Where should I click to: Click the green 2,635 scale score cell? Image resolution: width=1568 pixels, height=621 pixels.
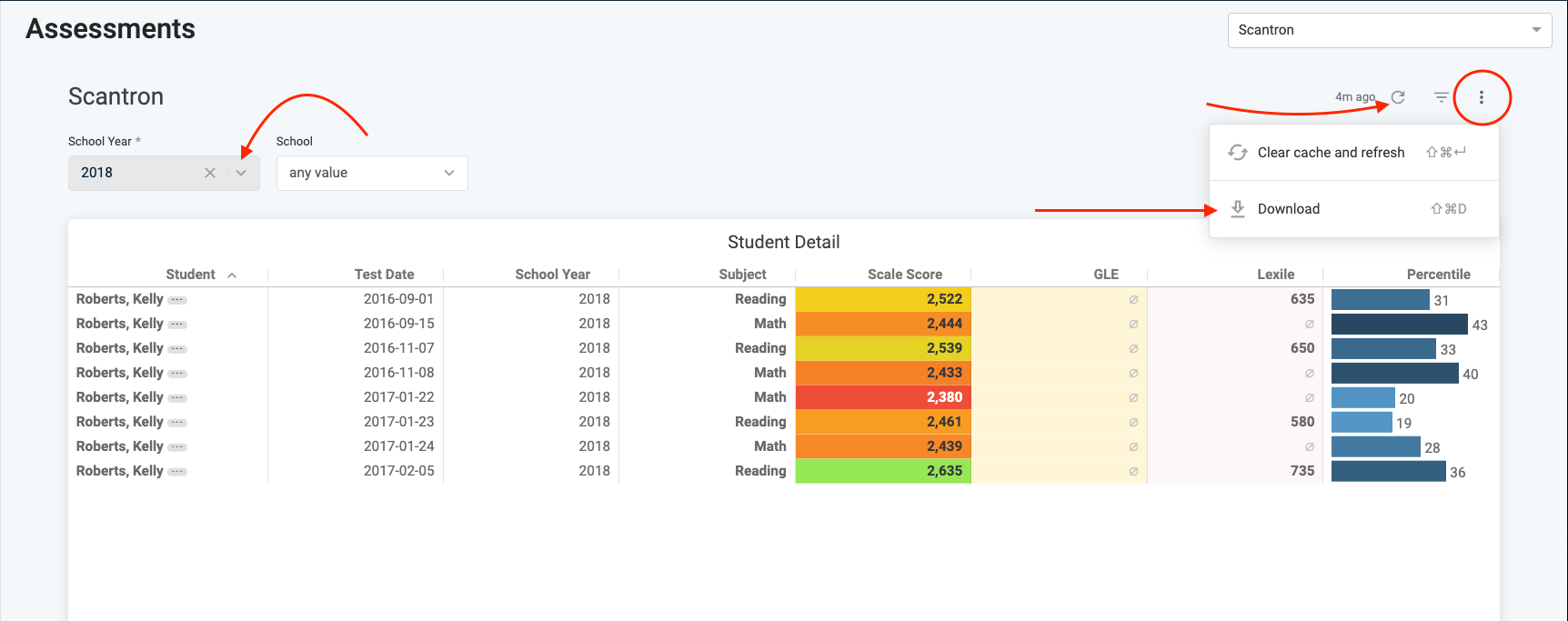point(883,471)
